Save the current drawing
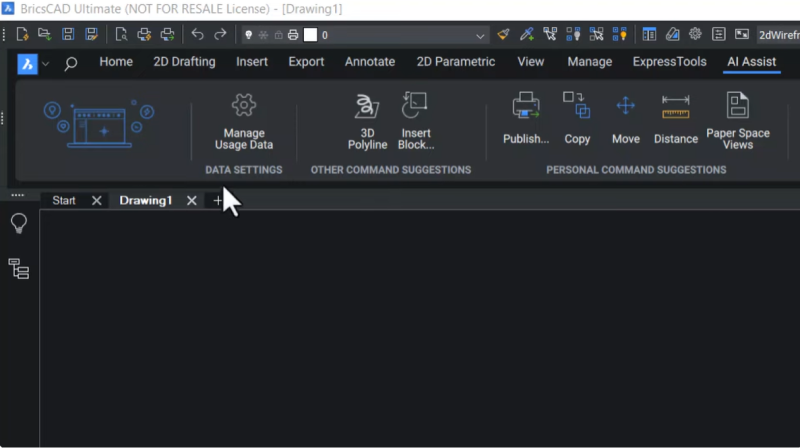This screenshot has width=800, height=448. tap(68, 35)
